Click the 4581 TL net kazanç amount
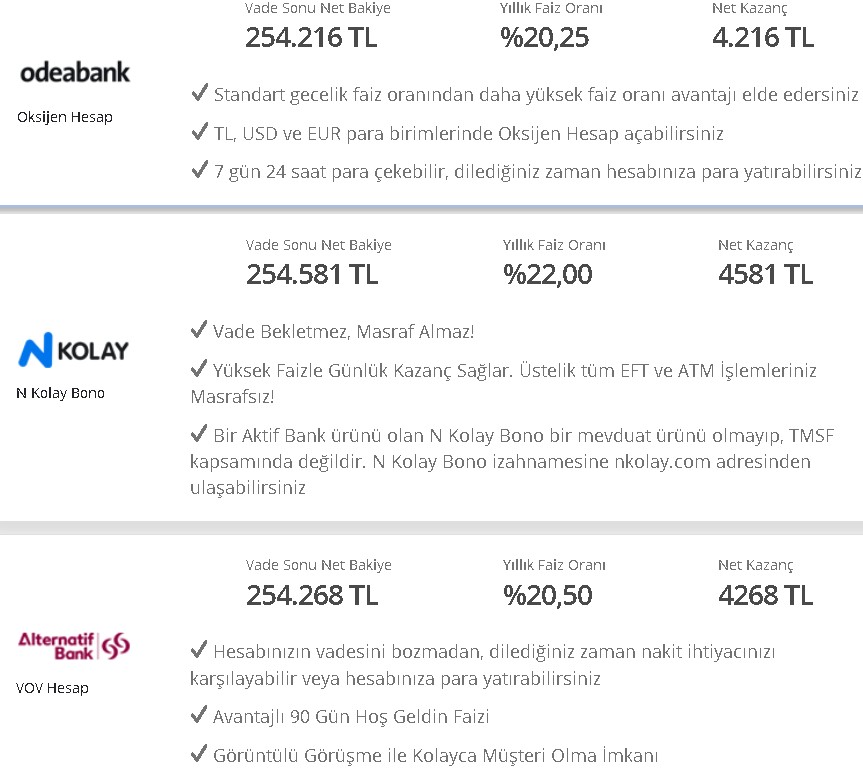 [x=766, y=274]
